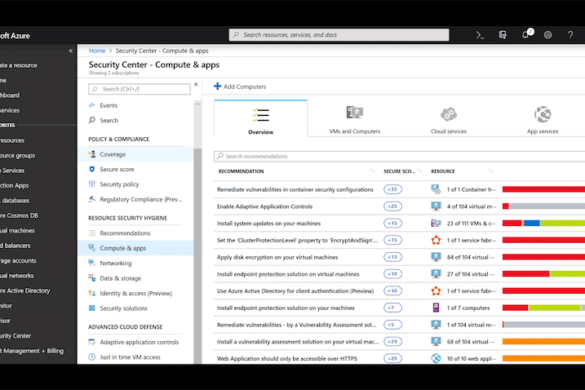The image size is (585, 390).
Task: Click the Recommendations list icon
Action: pos(92,233)
